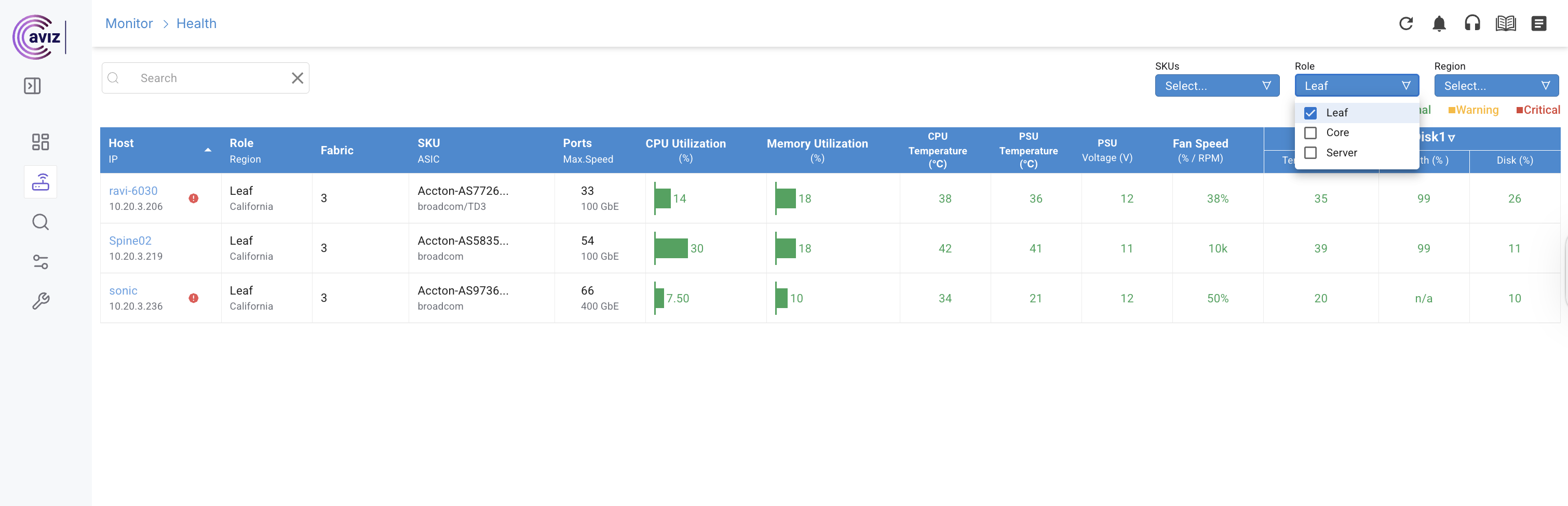
Task: Open the ravi-6030 host link
Action: [133, 191]
